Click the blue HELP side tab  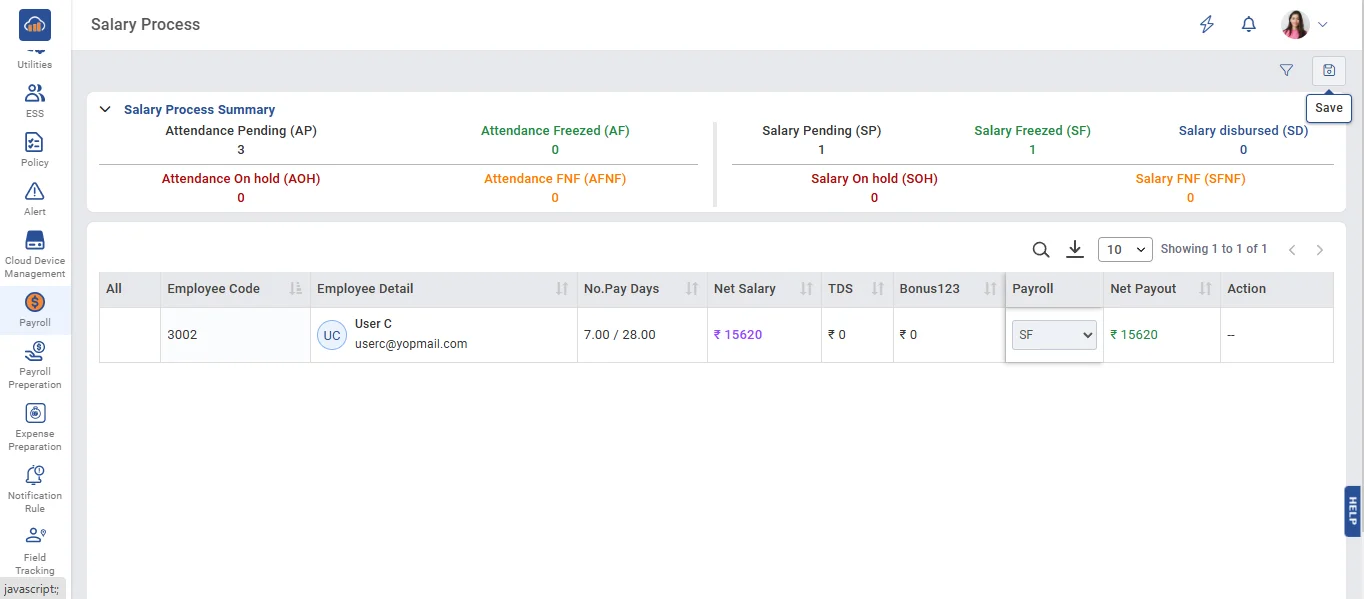tap(1353, 511)
